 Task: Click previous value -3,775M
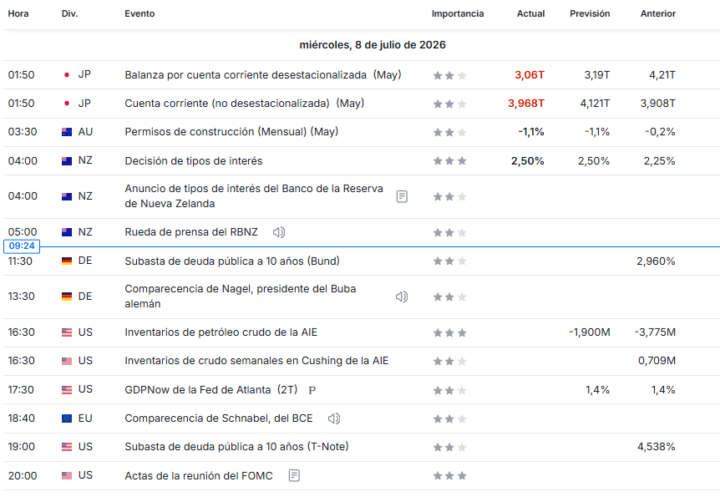(655, 332)
